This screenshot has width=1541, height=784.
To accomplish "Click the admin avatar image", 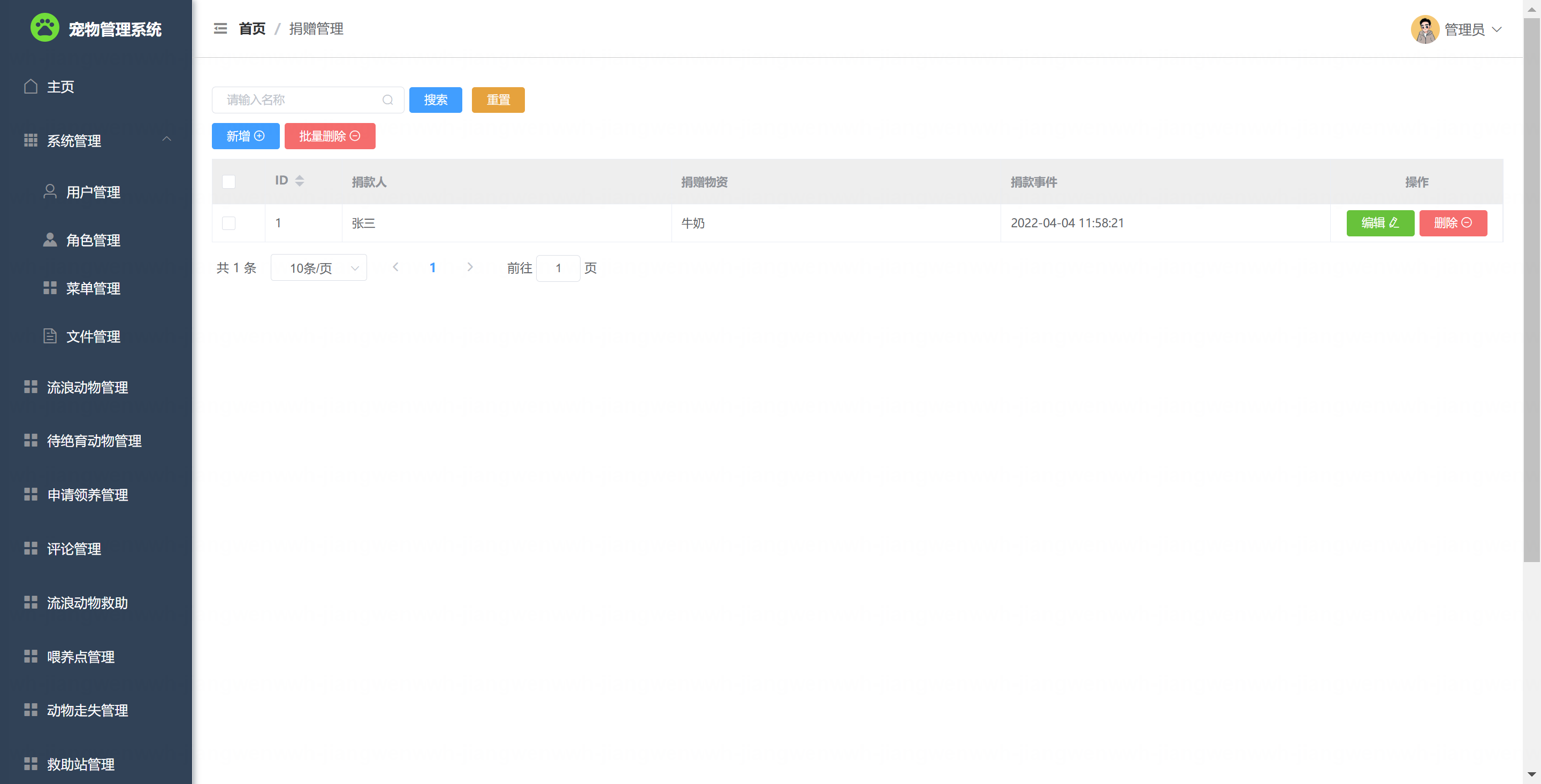I will tap(1424, 29).
